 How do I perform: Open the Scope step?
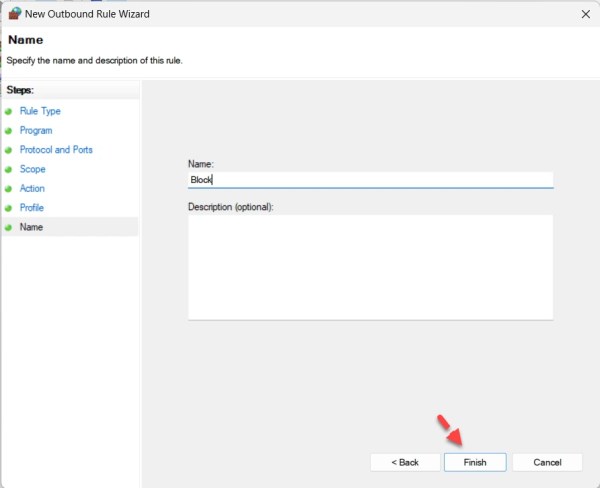(33, 169)
